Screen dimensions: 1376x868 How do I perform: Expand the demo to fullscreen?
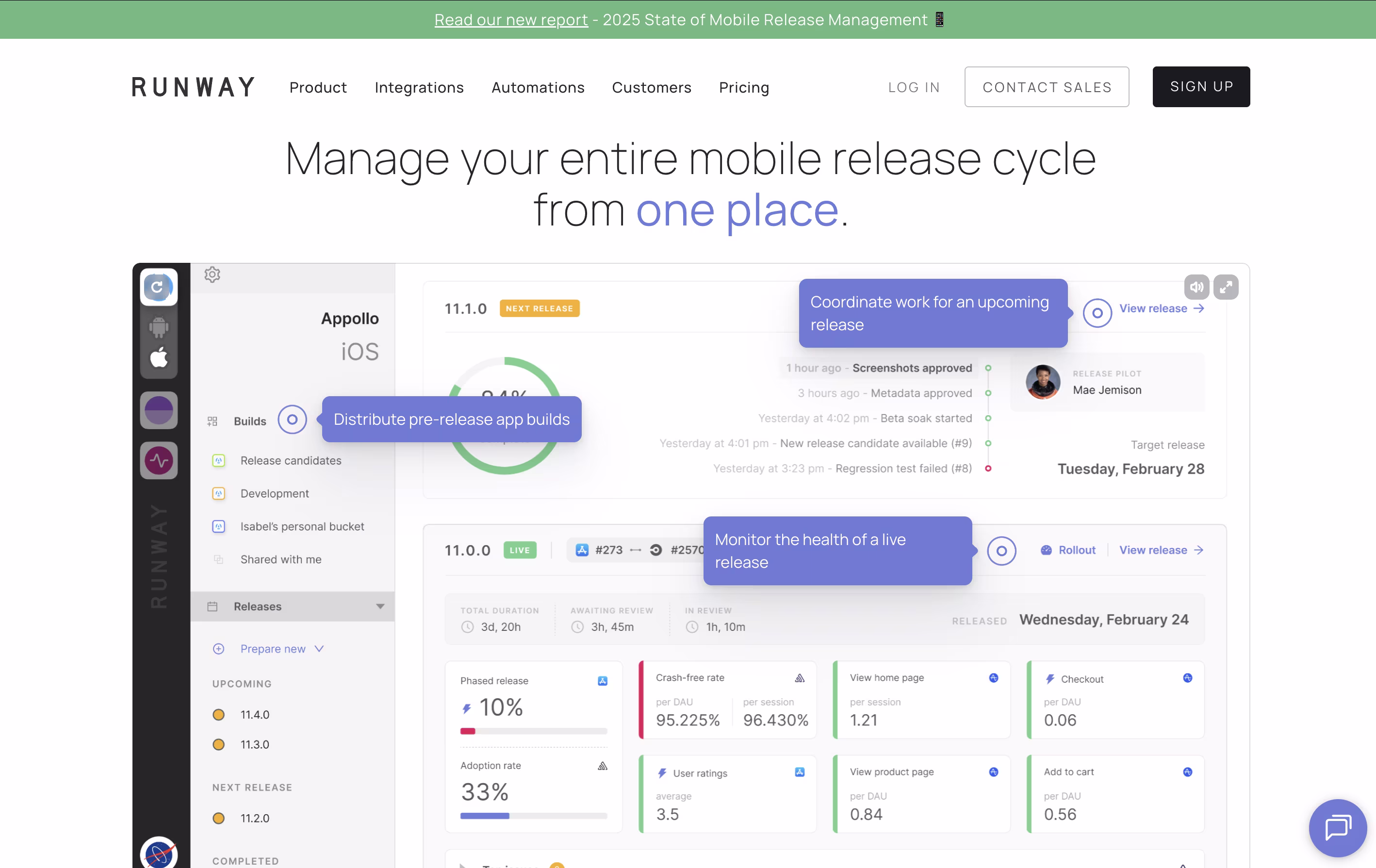[1226, 287]
